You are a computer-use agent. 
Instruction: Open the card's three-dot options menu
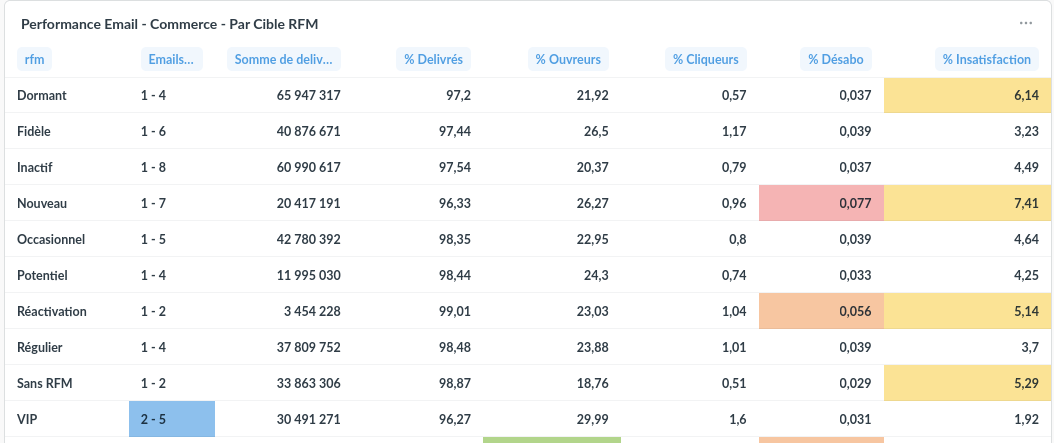coord(1025,24)
